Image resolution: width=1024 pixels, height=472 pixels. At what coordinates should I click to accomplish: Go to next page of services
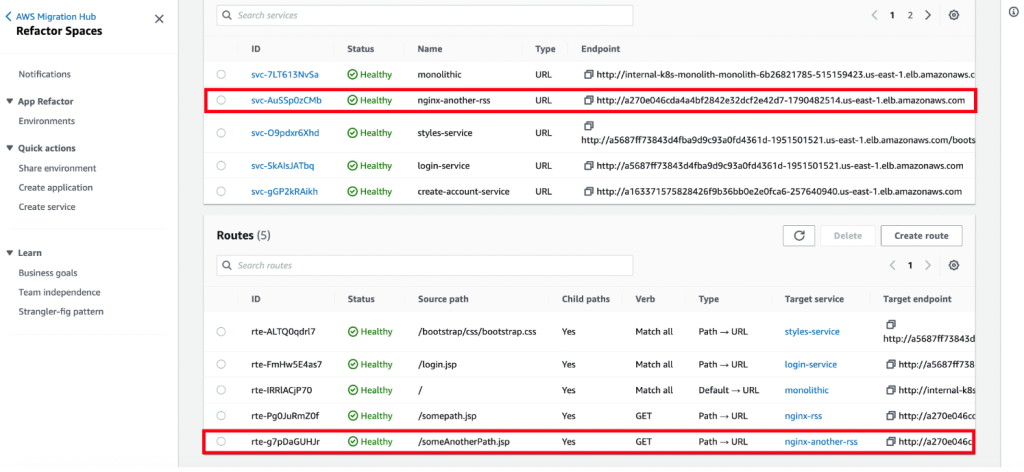pos(928,15)
